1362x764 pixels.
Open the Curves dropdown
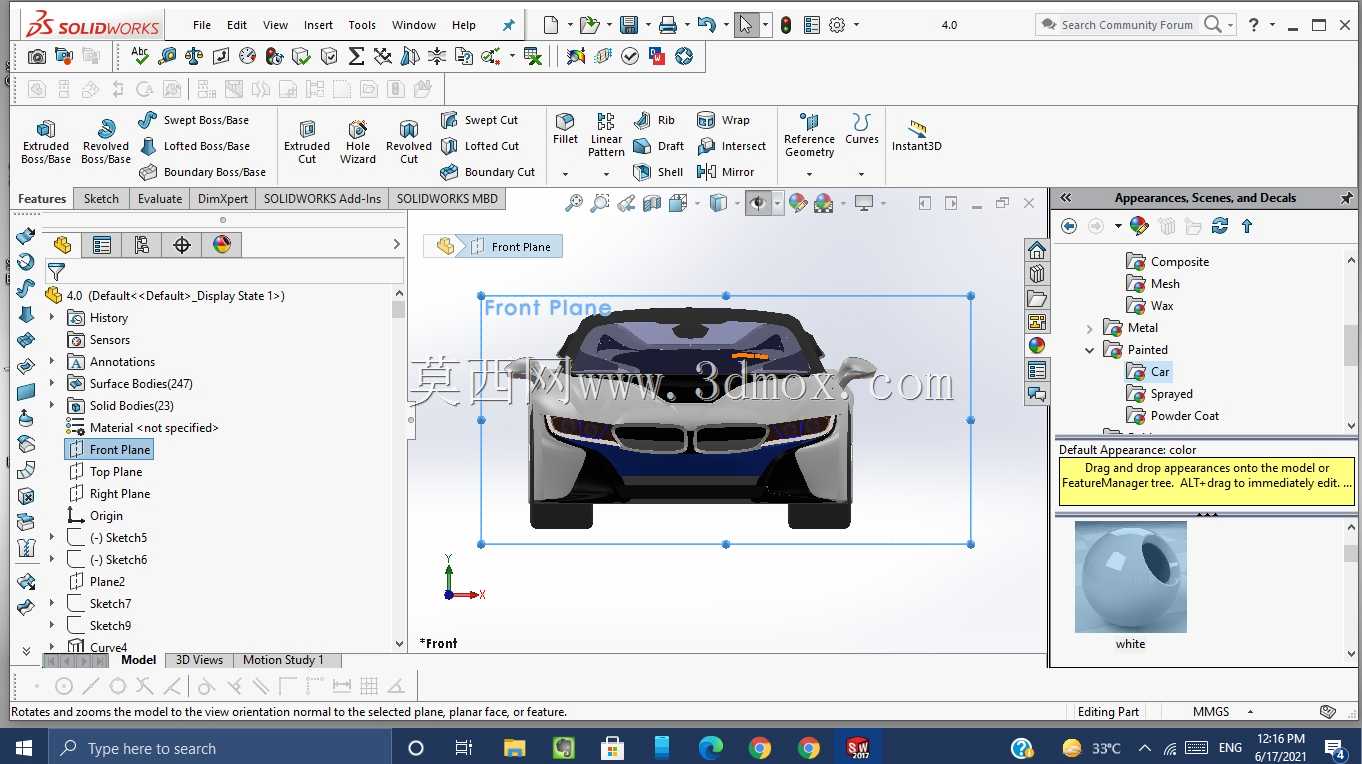tap(861, 174)
